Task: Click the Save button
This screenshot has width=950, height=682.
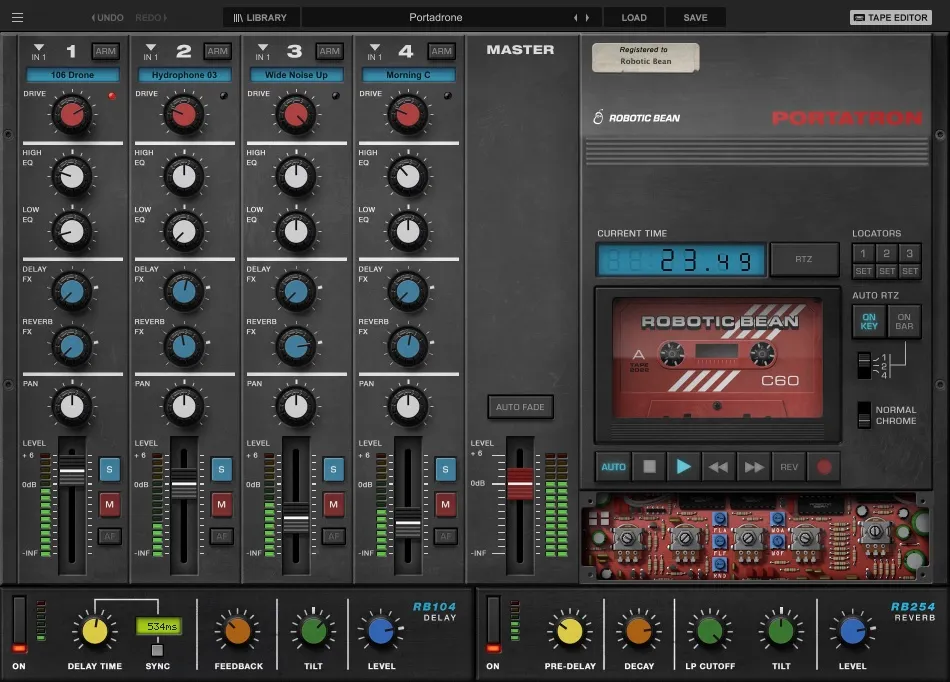Action: [x=695, y=18]
